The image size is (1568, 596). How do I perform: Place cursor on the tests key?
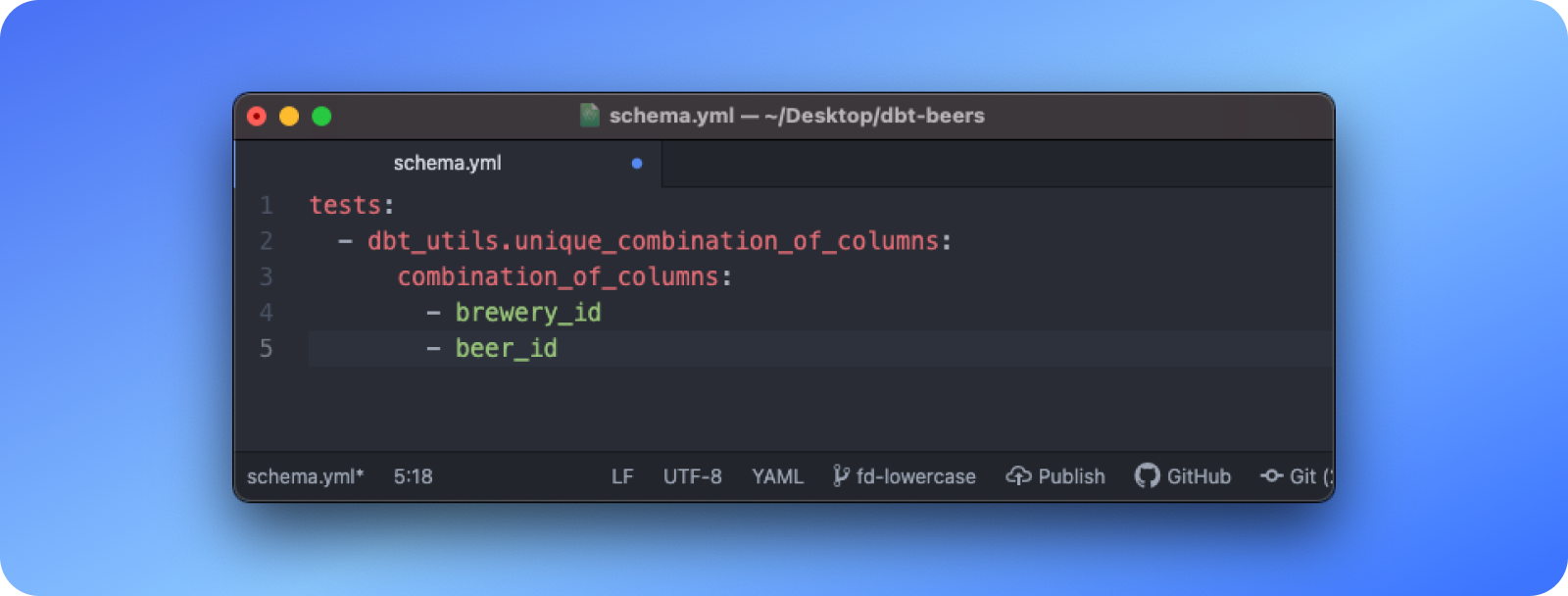345,205
